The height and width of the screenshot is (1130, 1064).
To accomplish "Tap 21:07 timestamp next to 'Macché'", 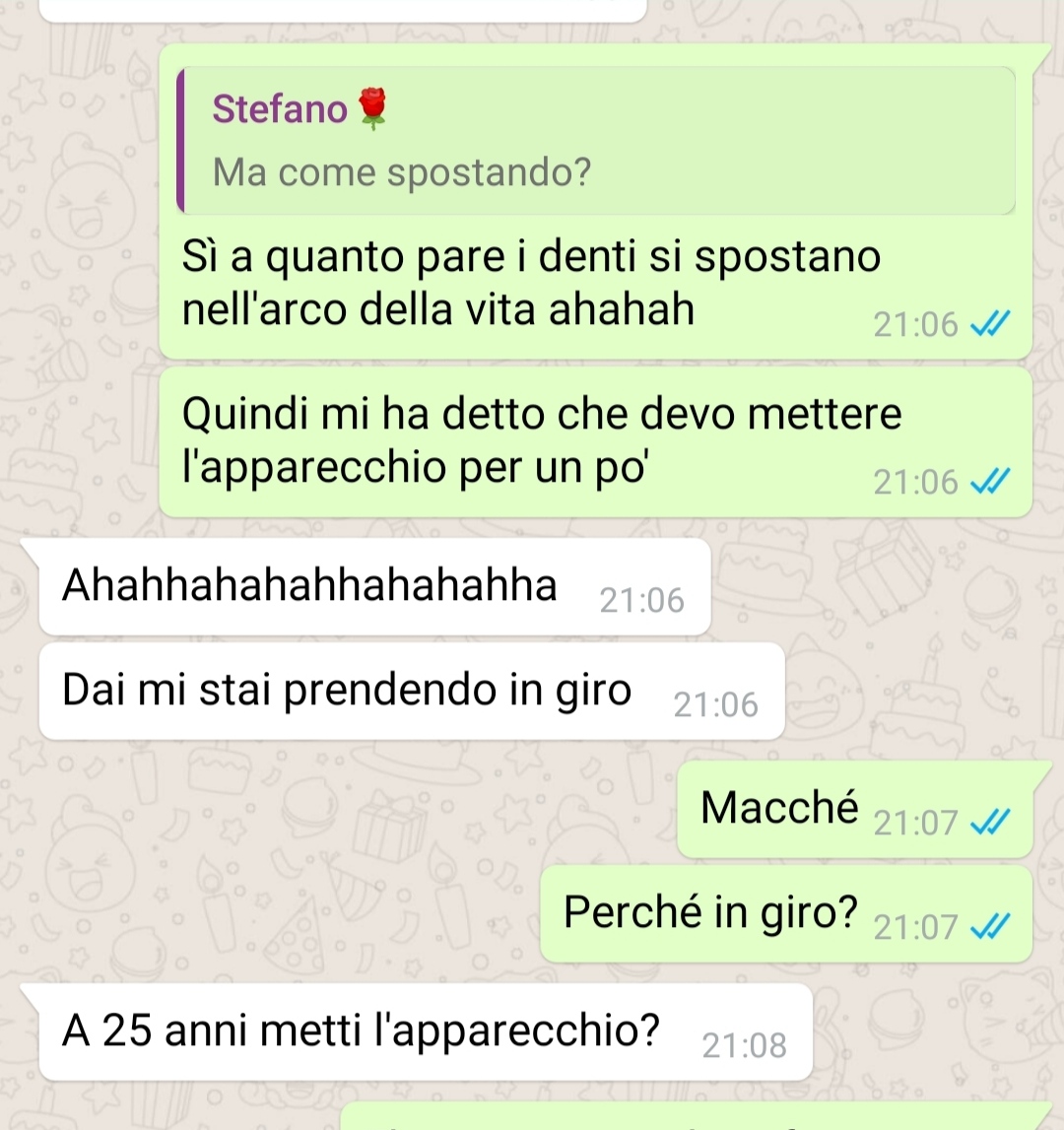I will pyautogui.click(x=915, y=823).
